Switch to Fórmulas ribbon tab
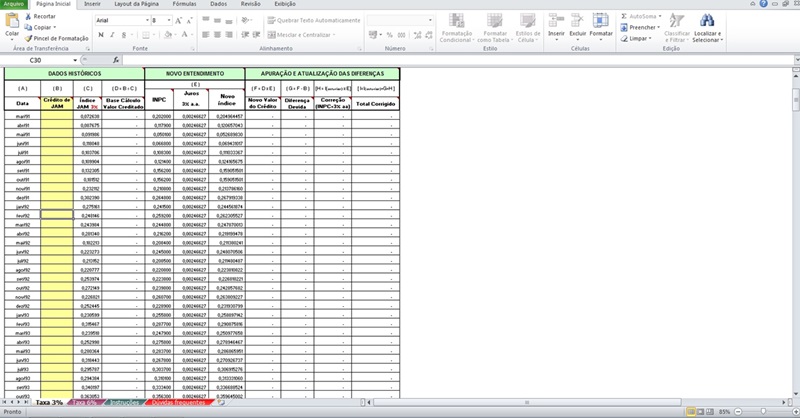The width and height of the screenshot is (800, 418). point(185,4)
